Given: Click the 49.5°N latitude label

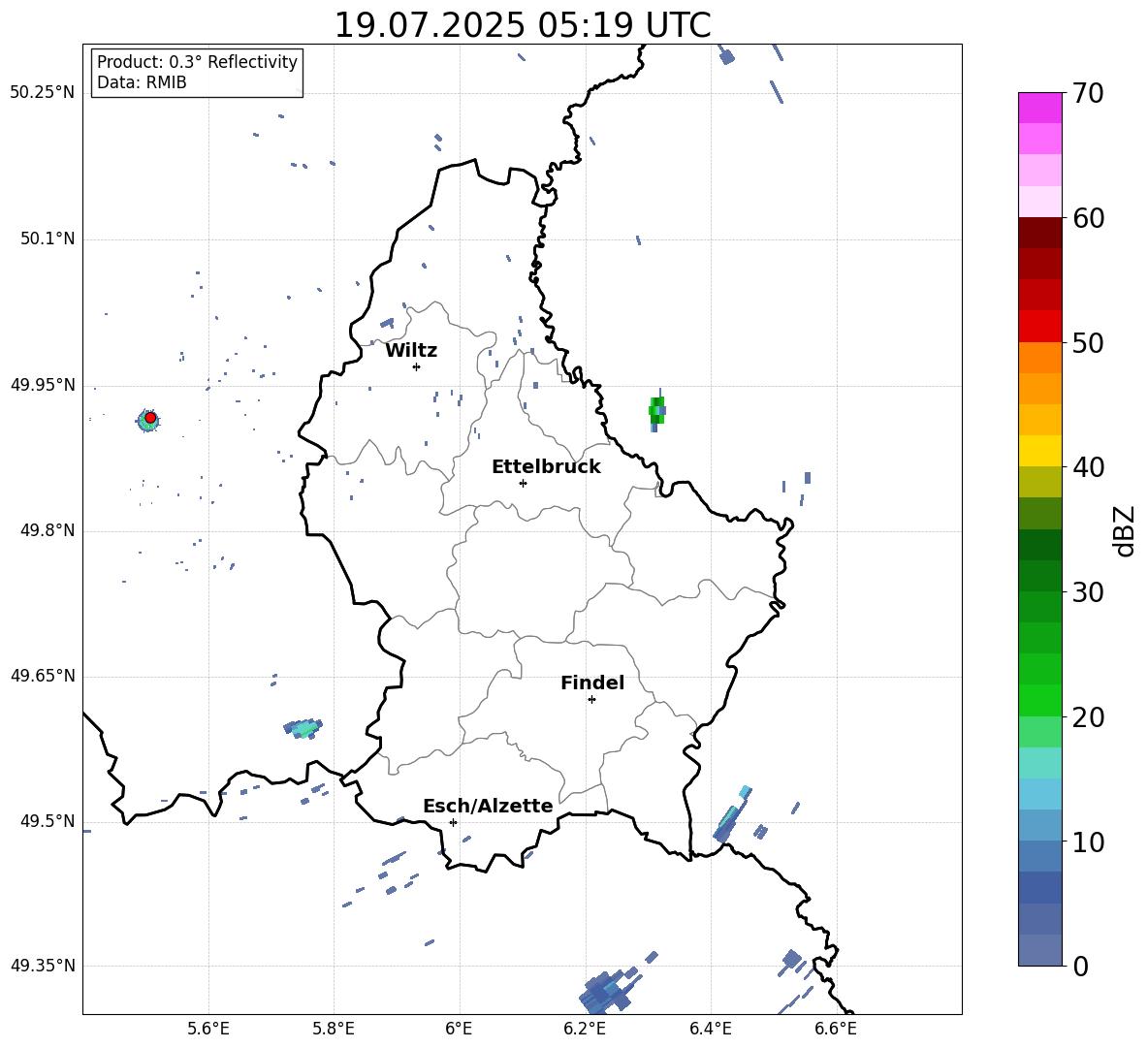Looking at the screenshot, I should coord(47,820).
